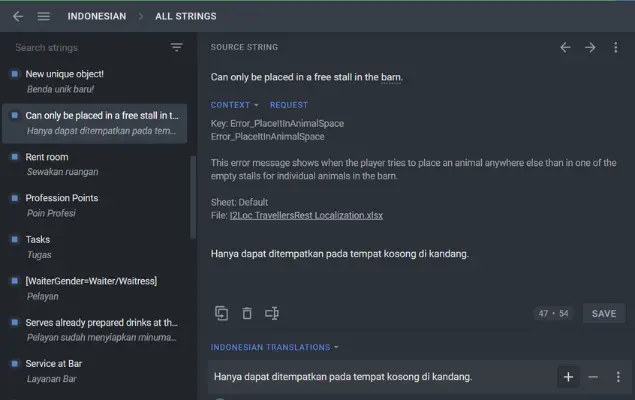Open the hamburger main menu
This screenshot has width=635, height=400.
(44, 16)
